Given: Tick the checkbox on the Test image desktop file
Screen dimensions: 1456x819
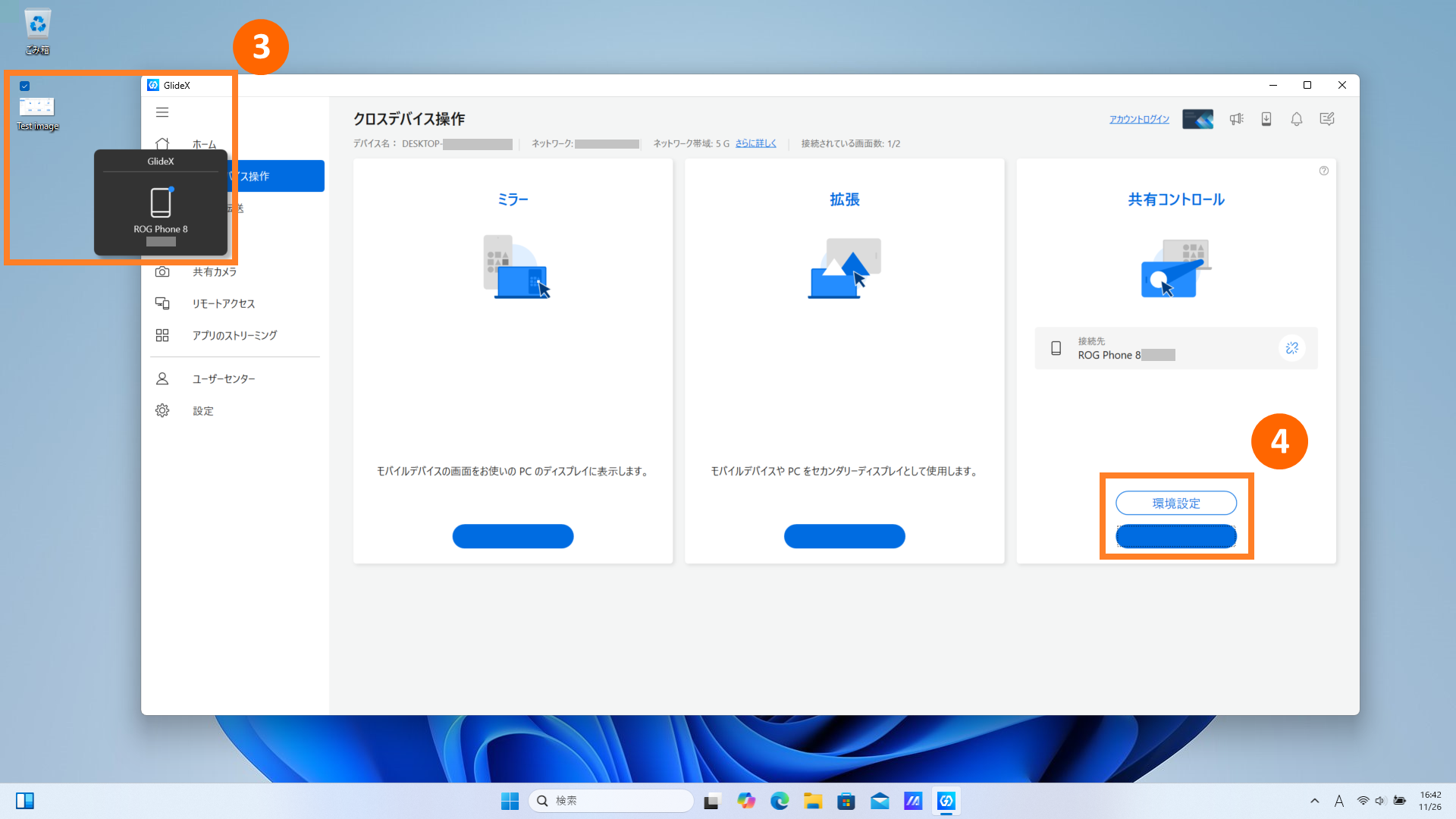Looking at the screenshot, I should pos(25,86).
